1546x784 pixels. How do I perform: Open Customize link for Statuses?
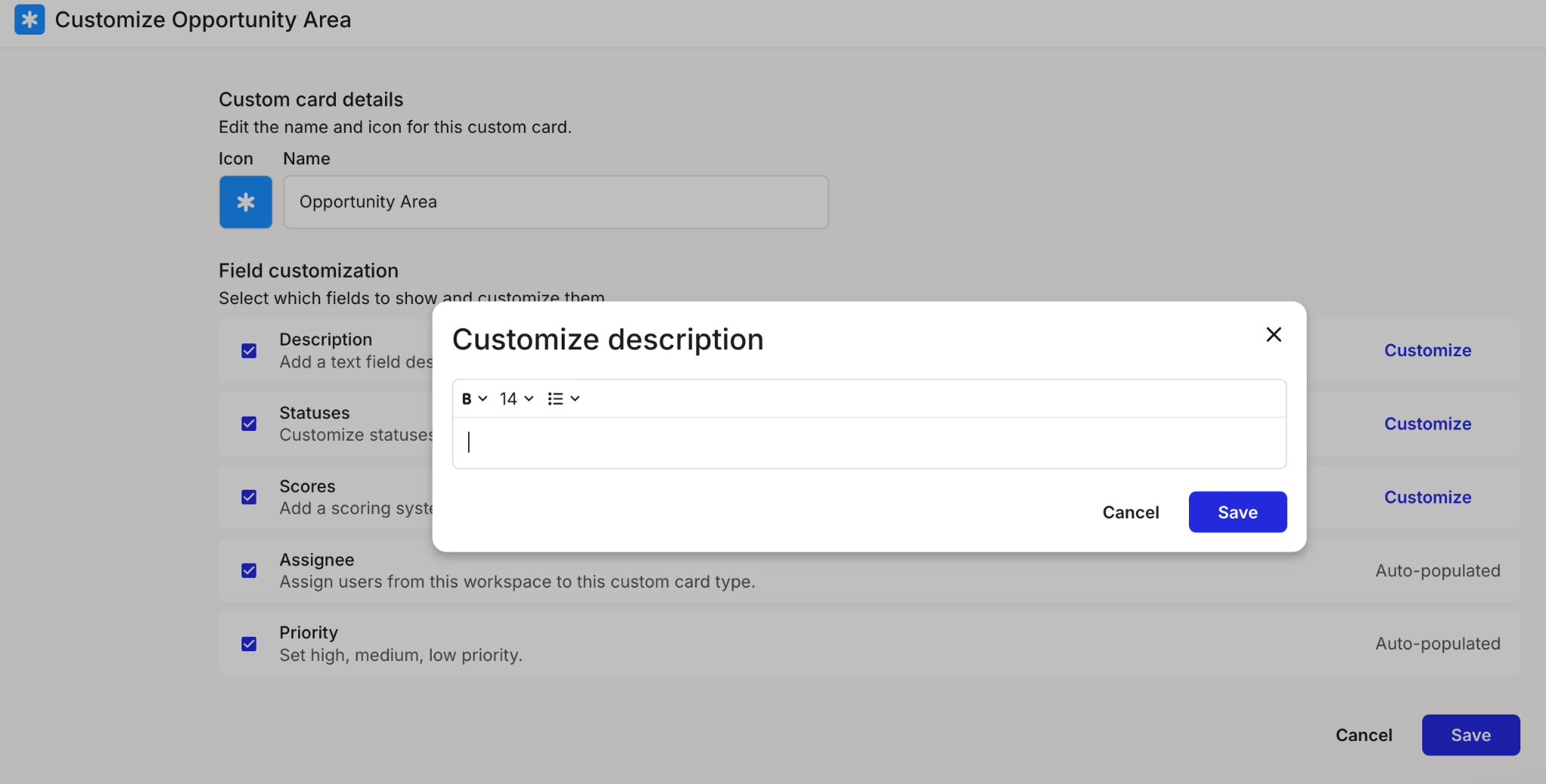click(x=1427, y=424)
